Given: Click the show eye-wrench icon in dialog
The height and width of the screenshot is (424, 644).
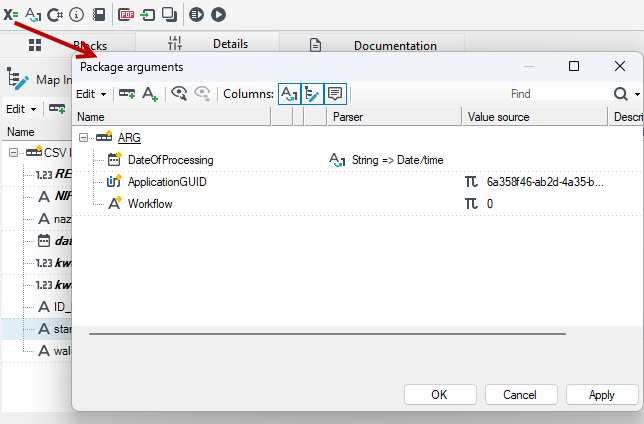Looking at the screenshot, I should [x=179, y=94].
